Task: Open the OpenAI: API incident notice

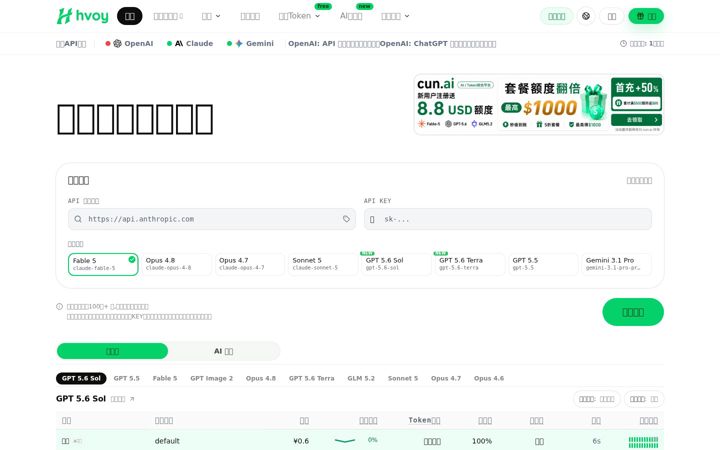Action: tap(334, 44)
